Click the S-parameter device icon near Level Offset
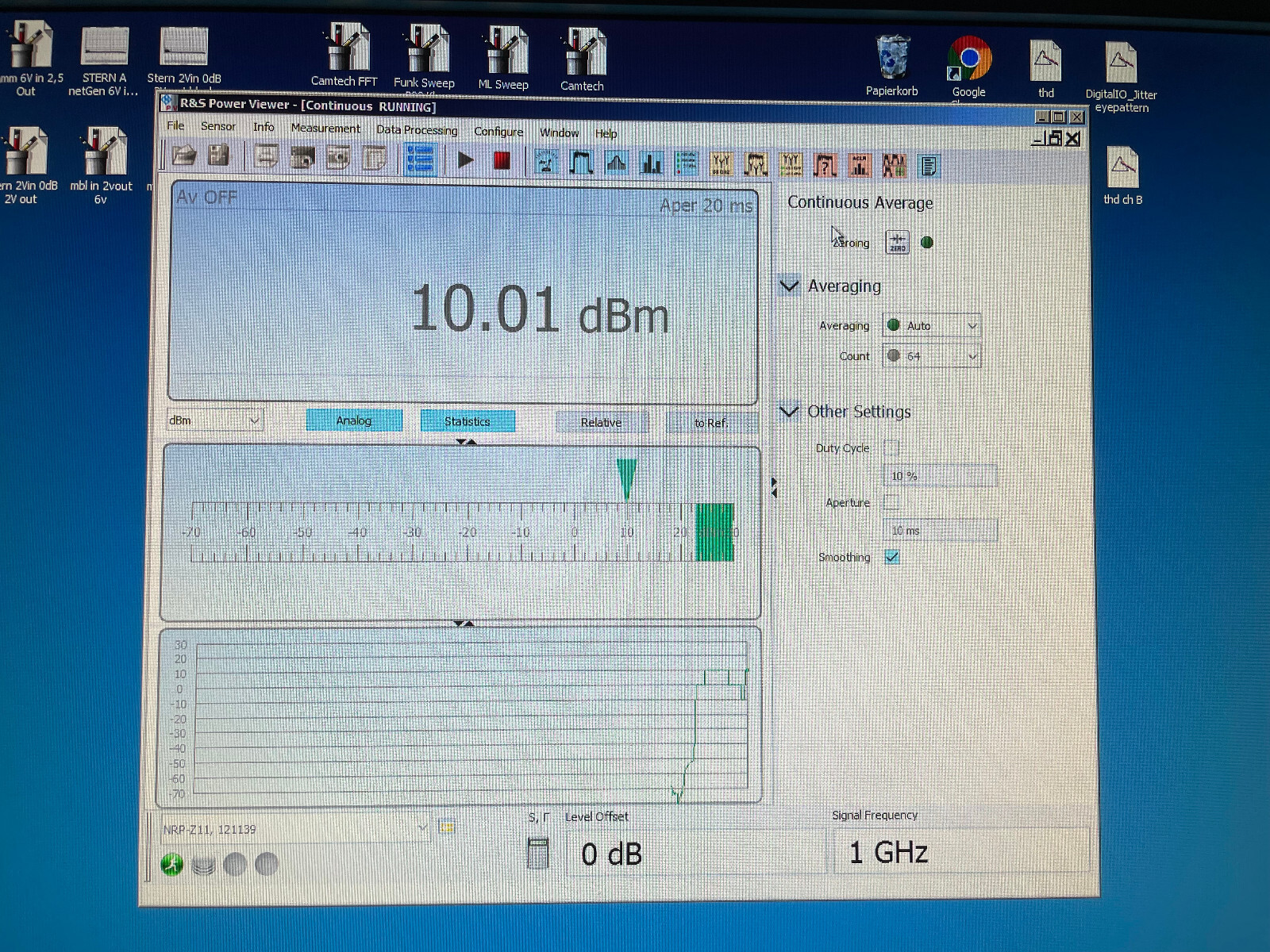1270x952 pixels. [x=538, y=854]
